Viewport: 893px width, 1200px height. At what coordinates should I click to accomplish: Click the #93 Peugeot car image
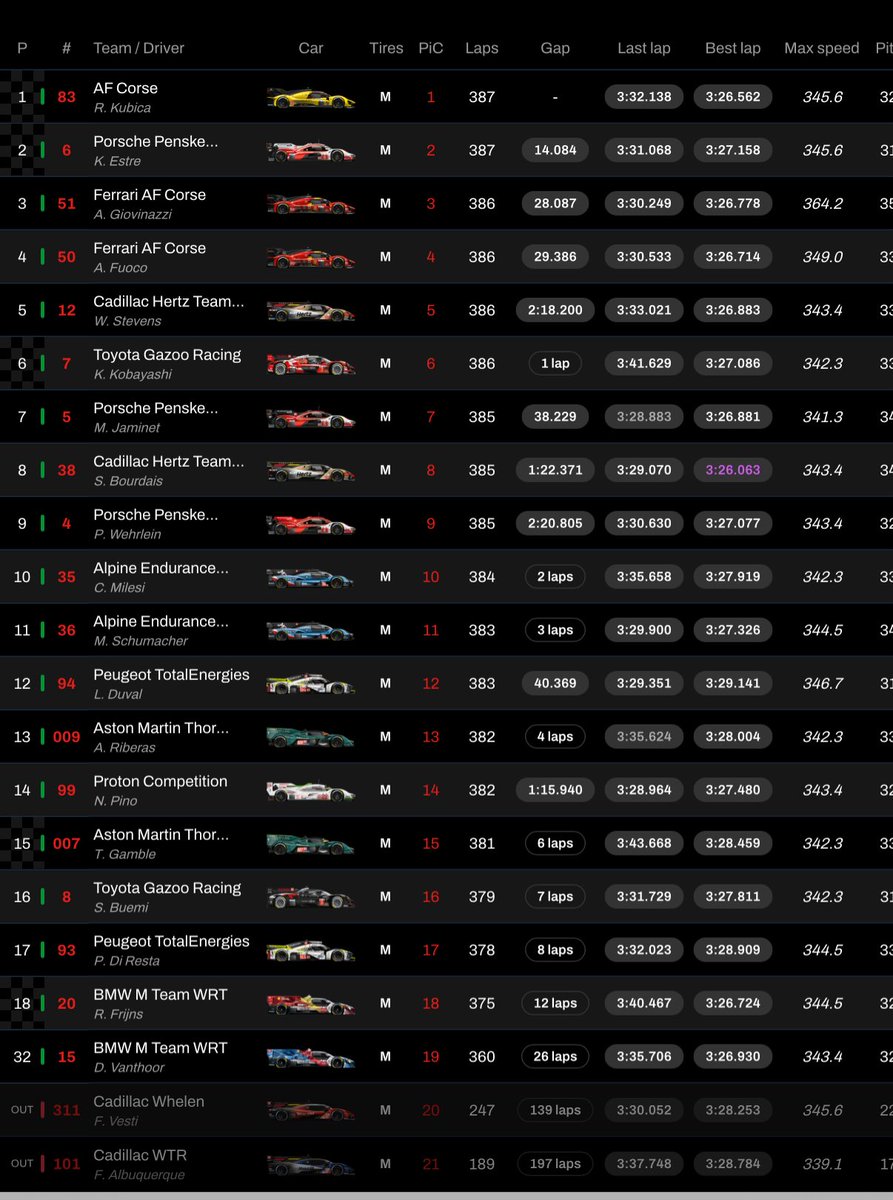coord(311,951)
